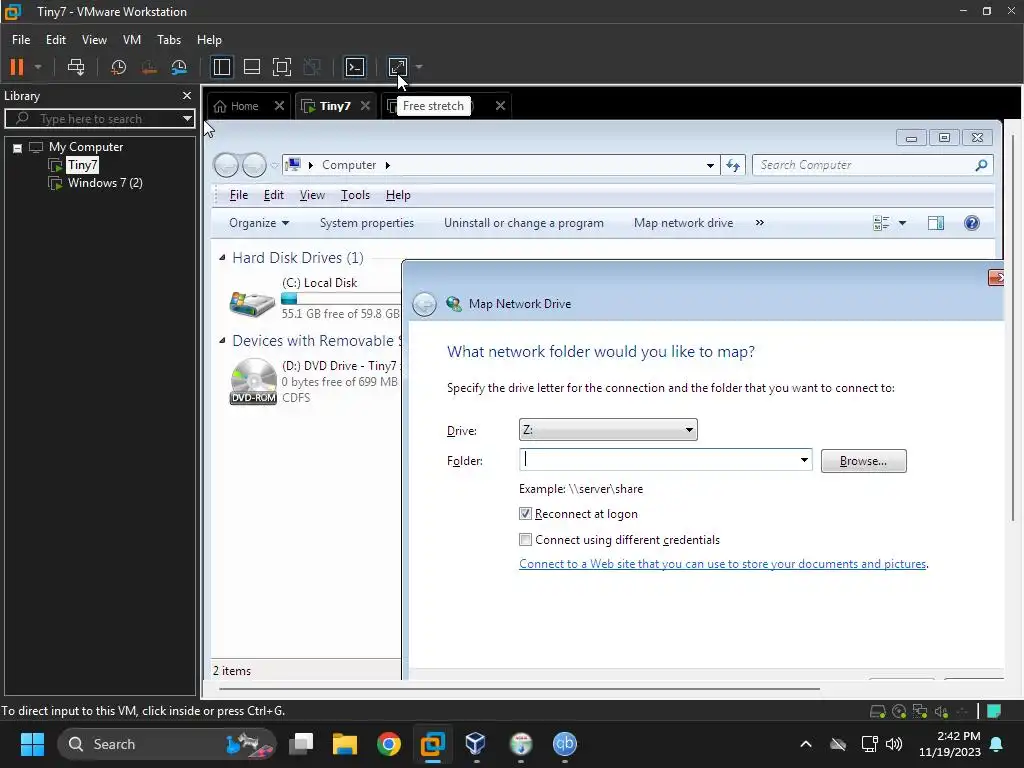The image size is (1024, 768).
Task: Open the VMware VM menu
Action: (x=132, y=40)
